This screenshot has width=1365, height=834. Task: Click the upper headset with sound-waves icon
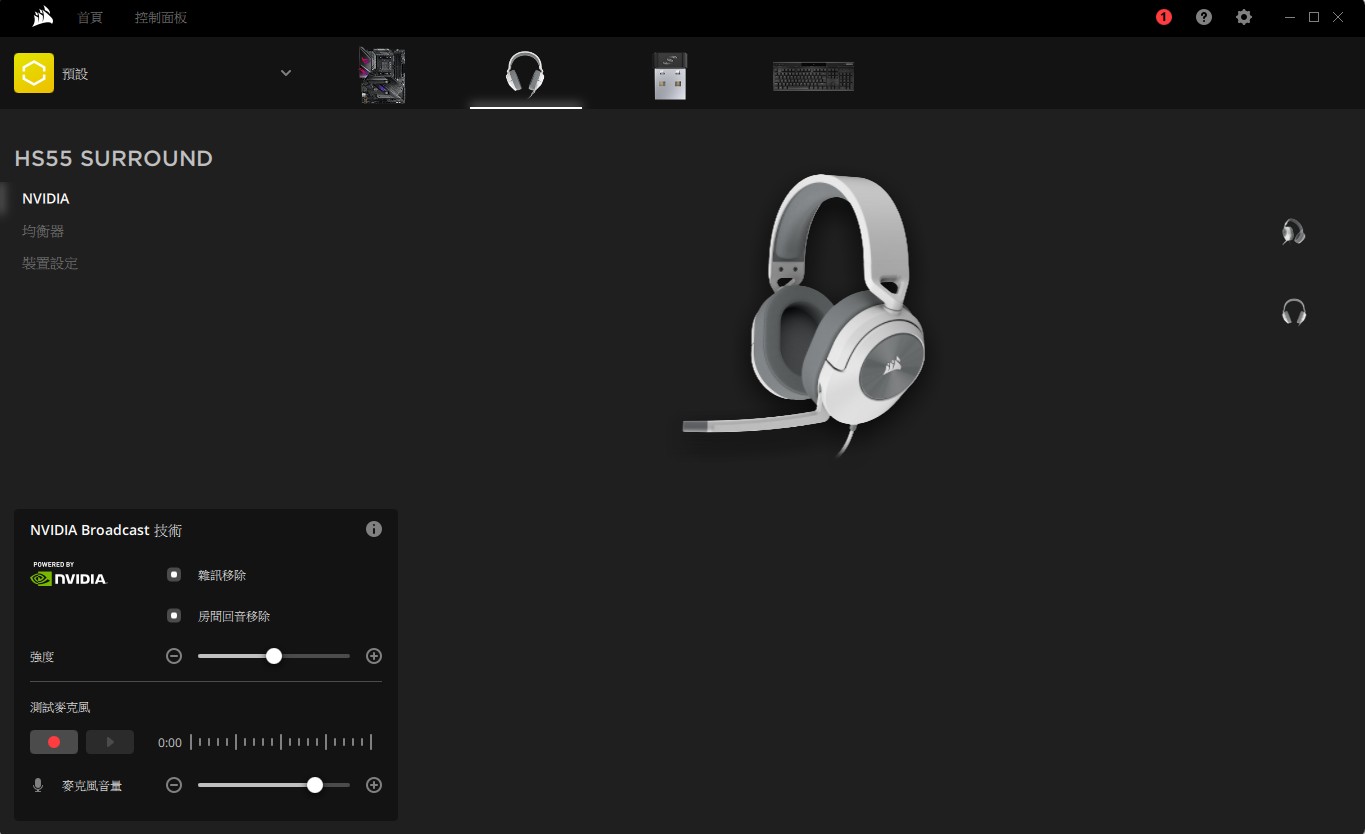click(x=1294, y=232)
